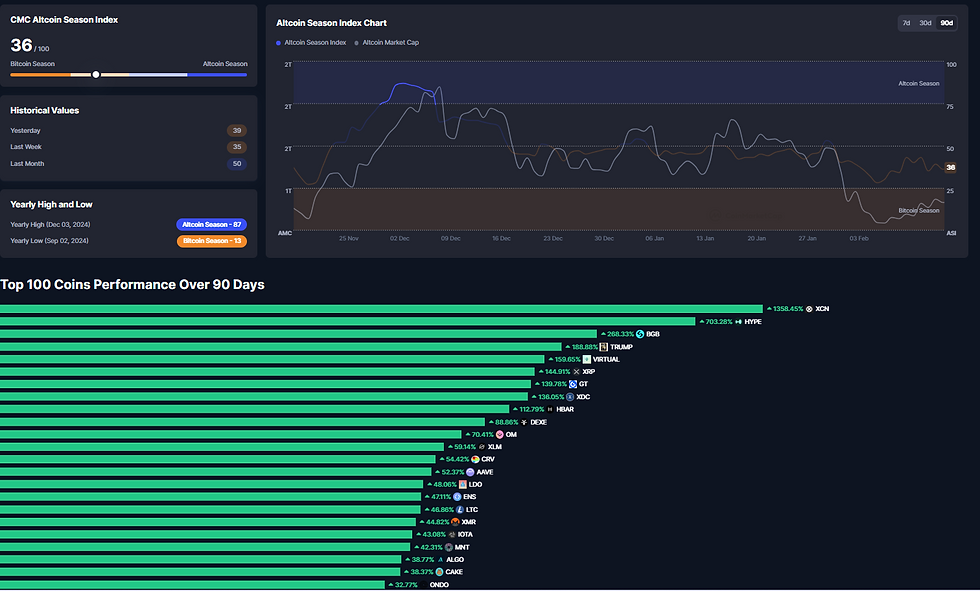Click the HBAR coin icon

coord(550,409)
